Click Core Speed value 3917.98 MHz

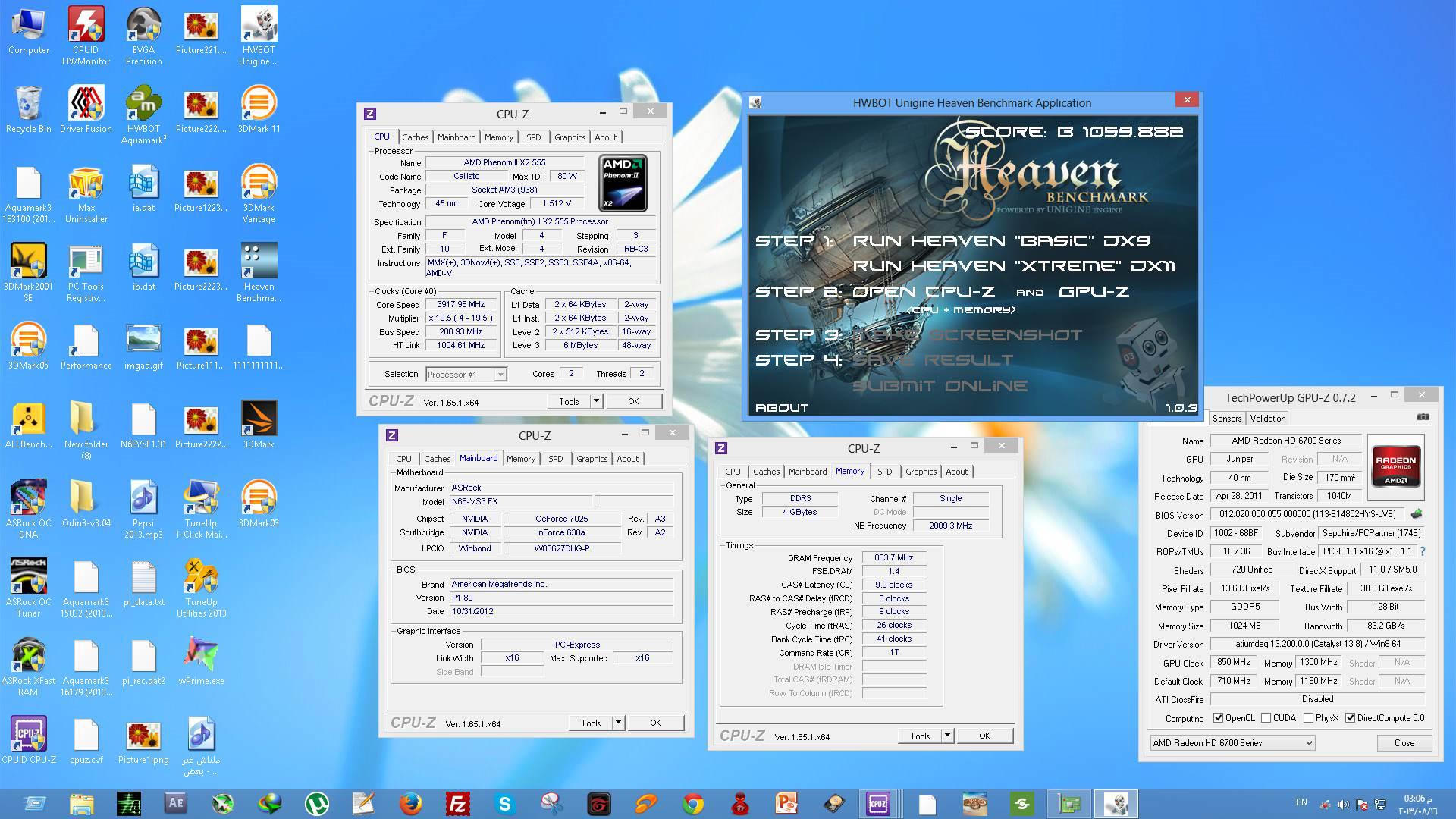point(460,304)
